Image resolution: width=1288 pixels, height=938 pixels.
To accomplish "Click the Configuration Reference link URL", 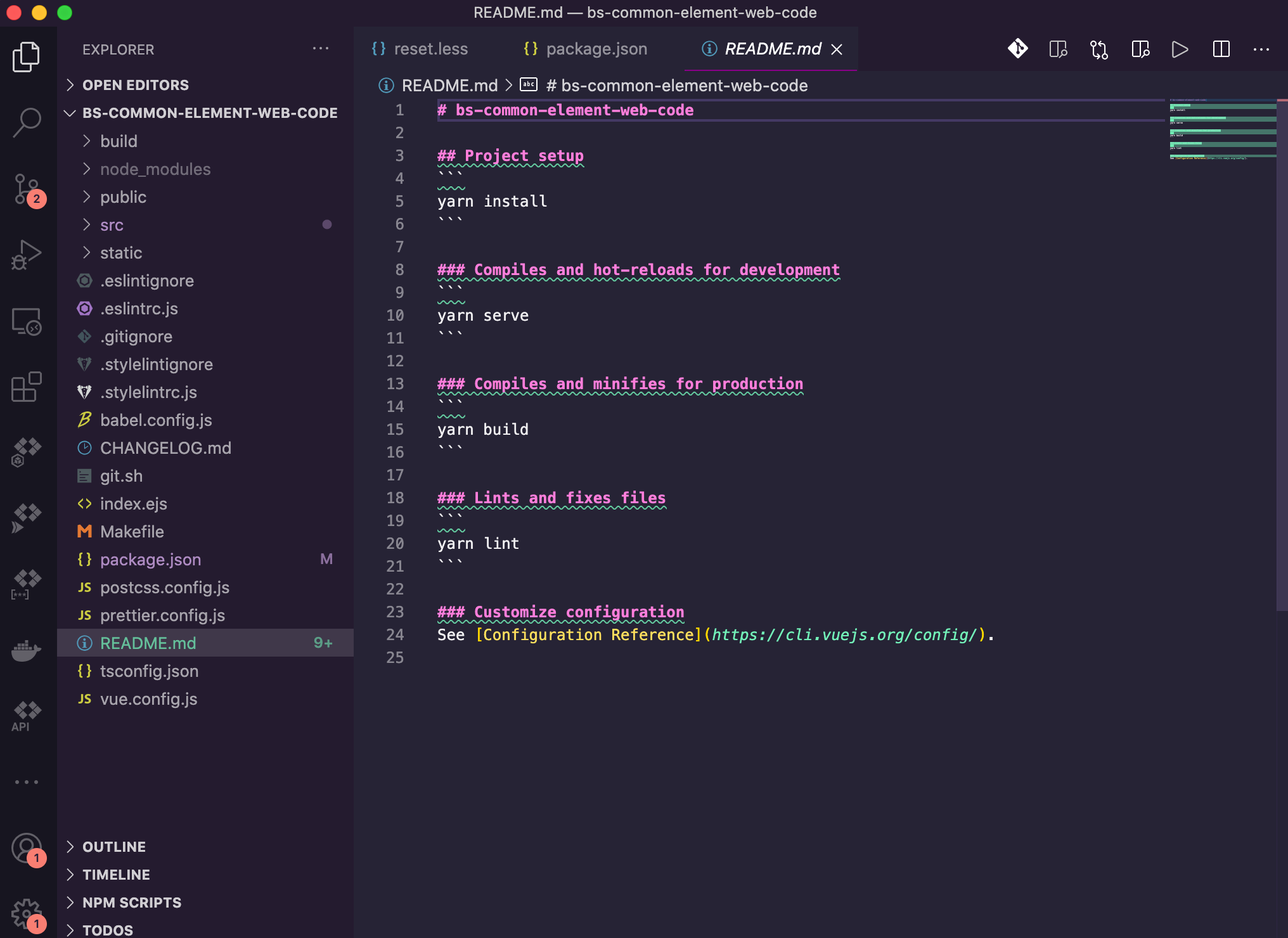I will pyautogui.click(x=844, y=634).
